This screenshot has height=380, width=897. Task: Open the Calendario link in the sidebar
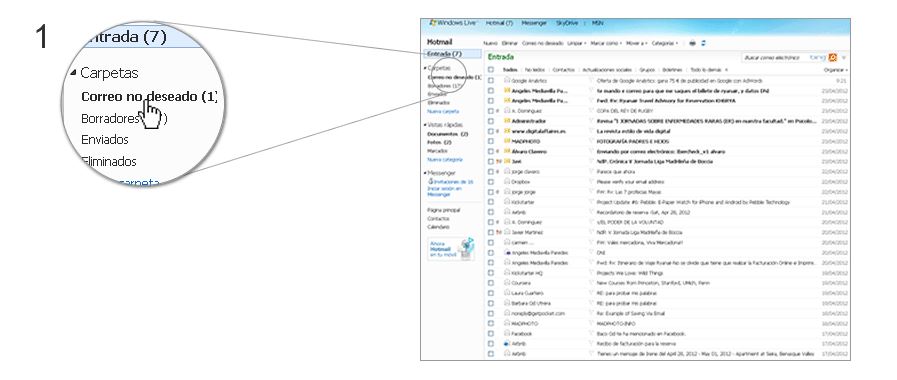coord(439,227)
